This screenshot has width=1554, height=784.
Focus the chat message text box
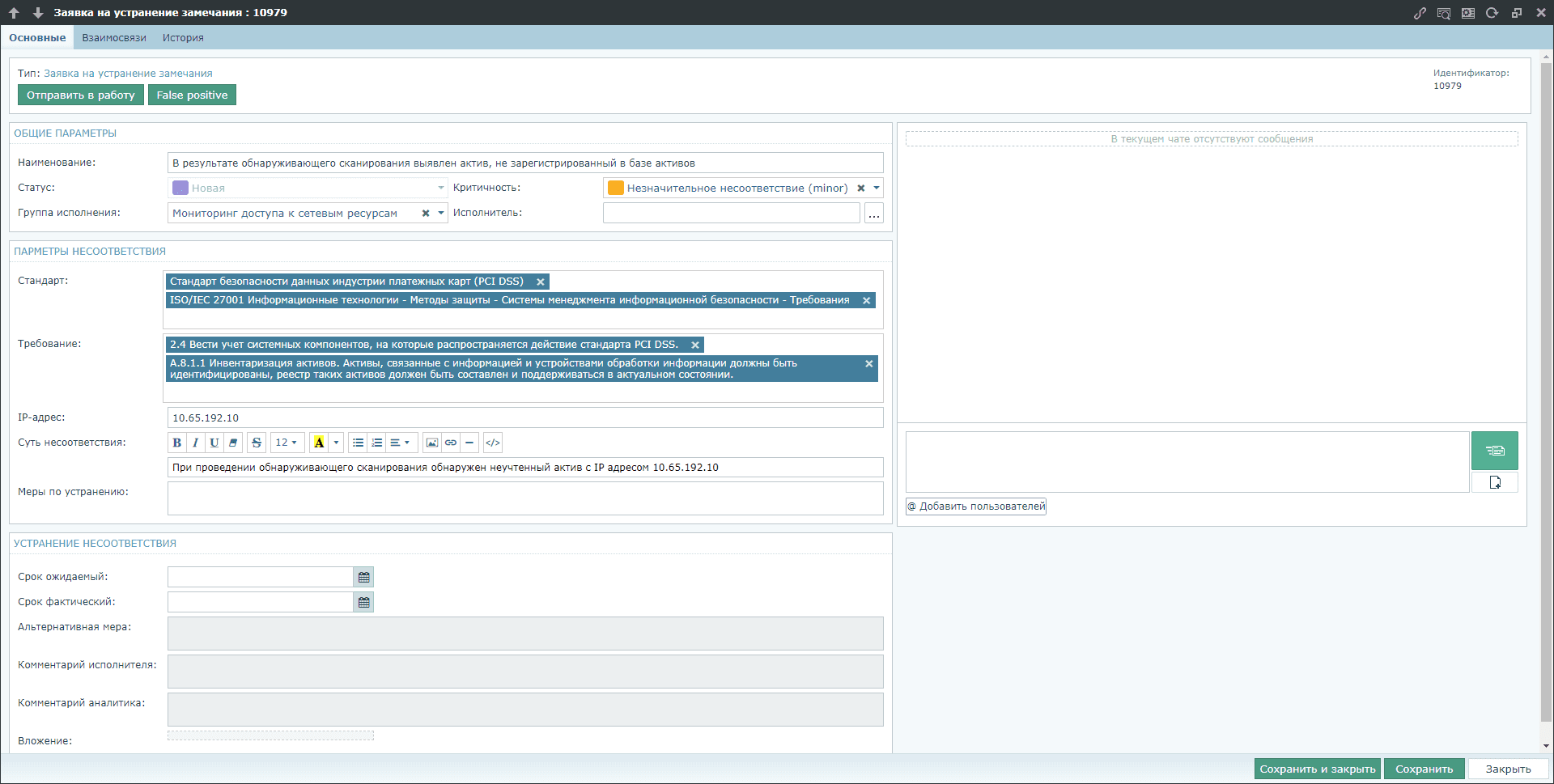click(1187, 462)
